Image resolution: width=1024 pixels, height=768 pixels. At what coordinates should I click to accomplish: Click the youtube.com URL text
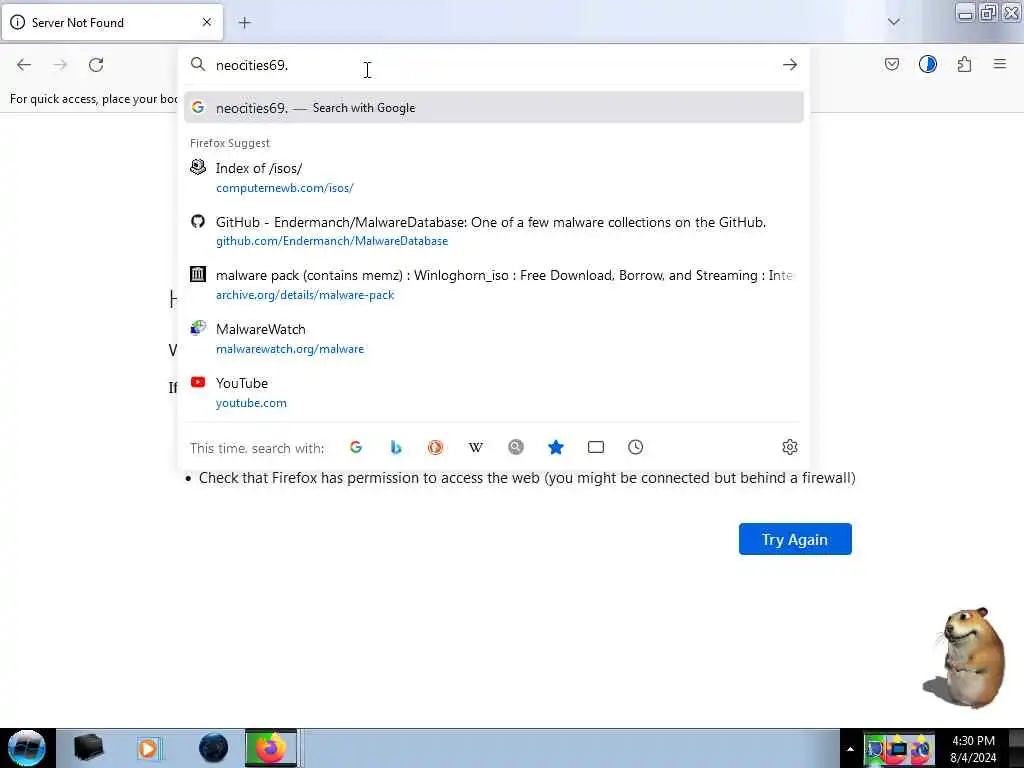click(251, 403)
